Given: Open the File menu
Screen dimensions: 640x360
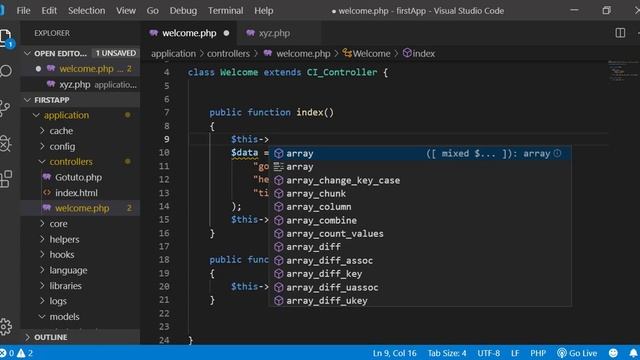Looking at the screenshot, I should tap(23, 11).
